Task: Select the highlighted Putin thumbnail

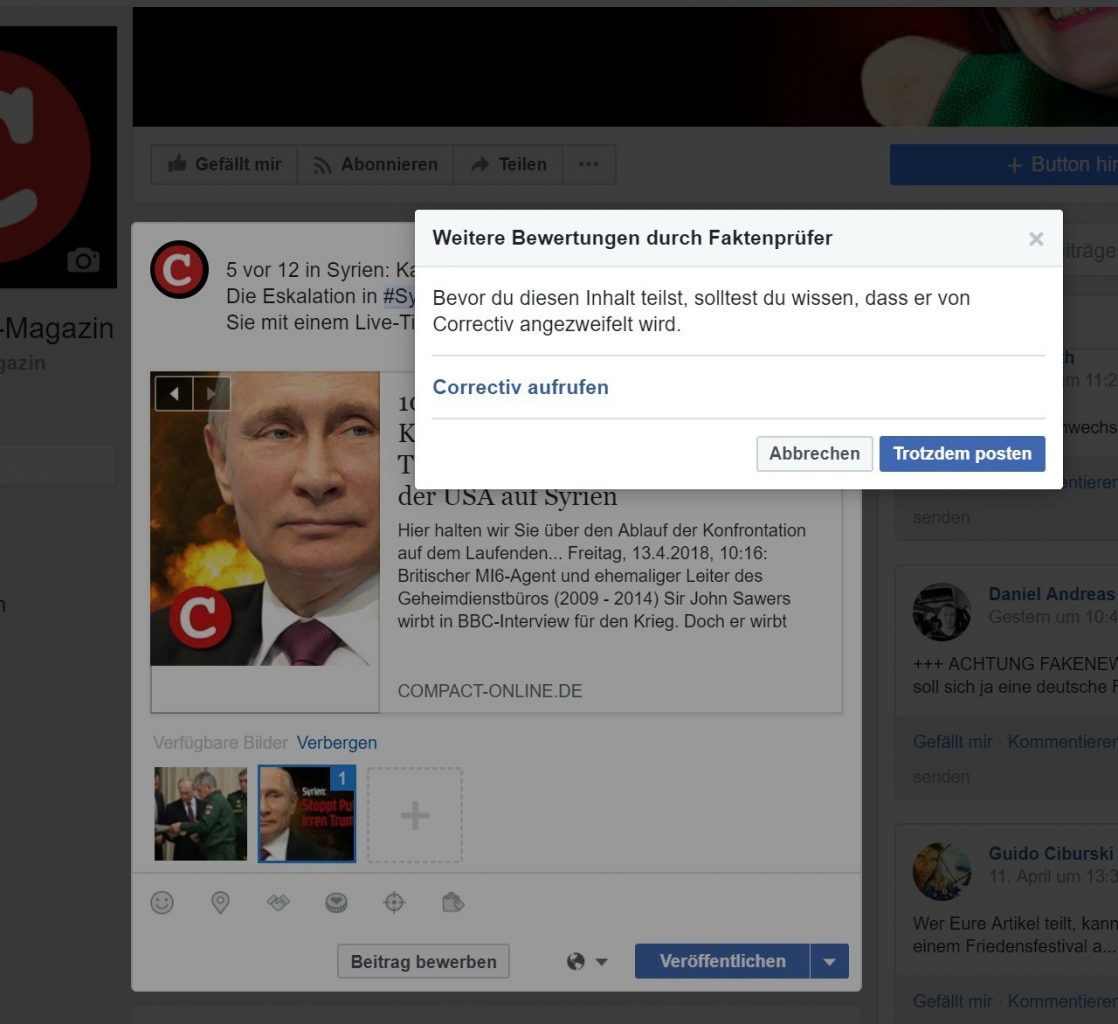Action: (307, 814)
